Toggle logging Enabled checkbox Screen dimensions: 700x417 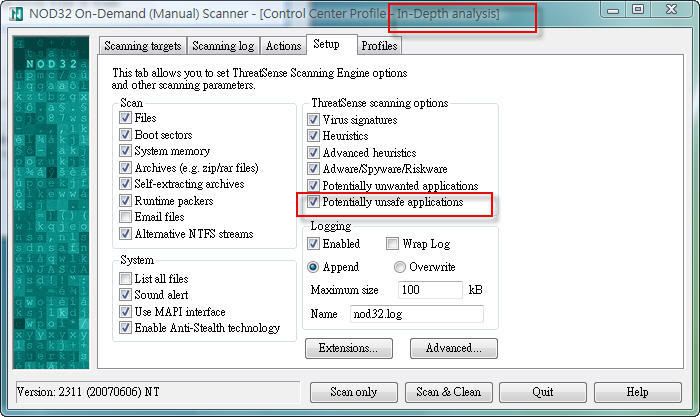pos(313,244)
